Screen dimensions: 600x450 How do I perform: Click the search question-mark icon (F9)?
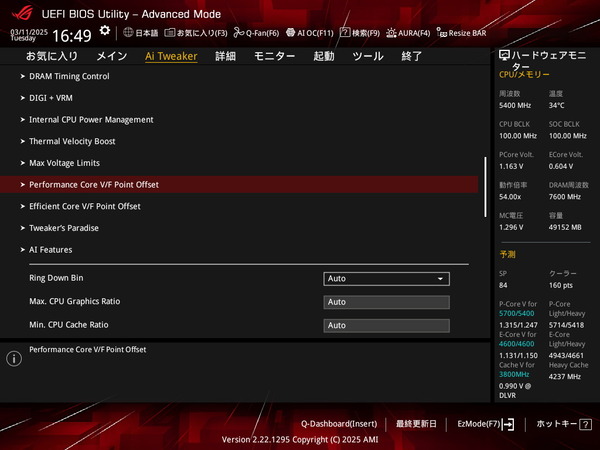(x=345, y=33)
